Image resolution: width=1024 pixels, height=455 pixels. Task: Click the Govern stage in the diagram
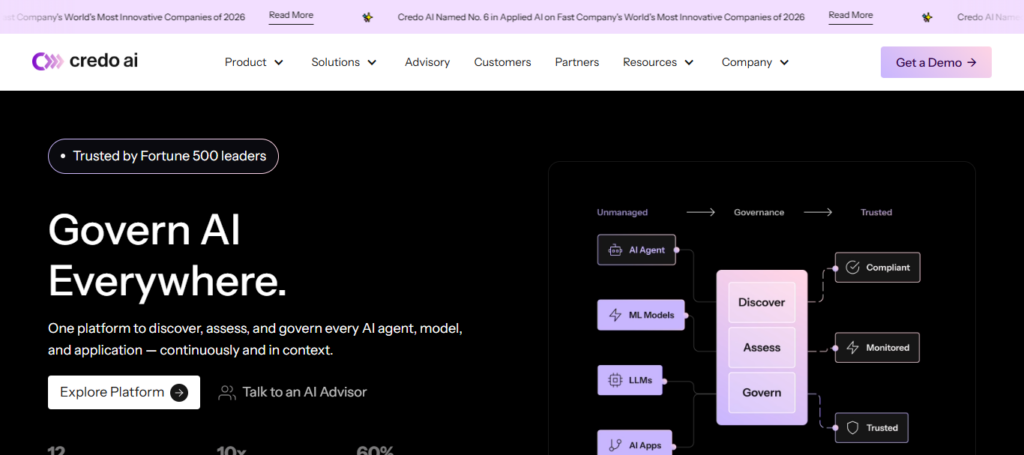click(761, 392)
